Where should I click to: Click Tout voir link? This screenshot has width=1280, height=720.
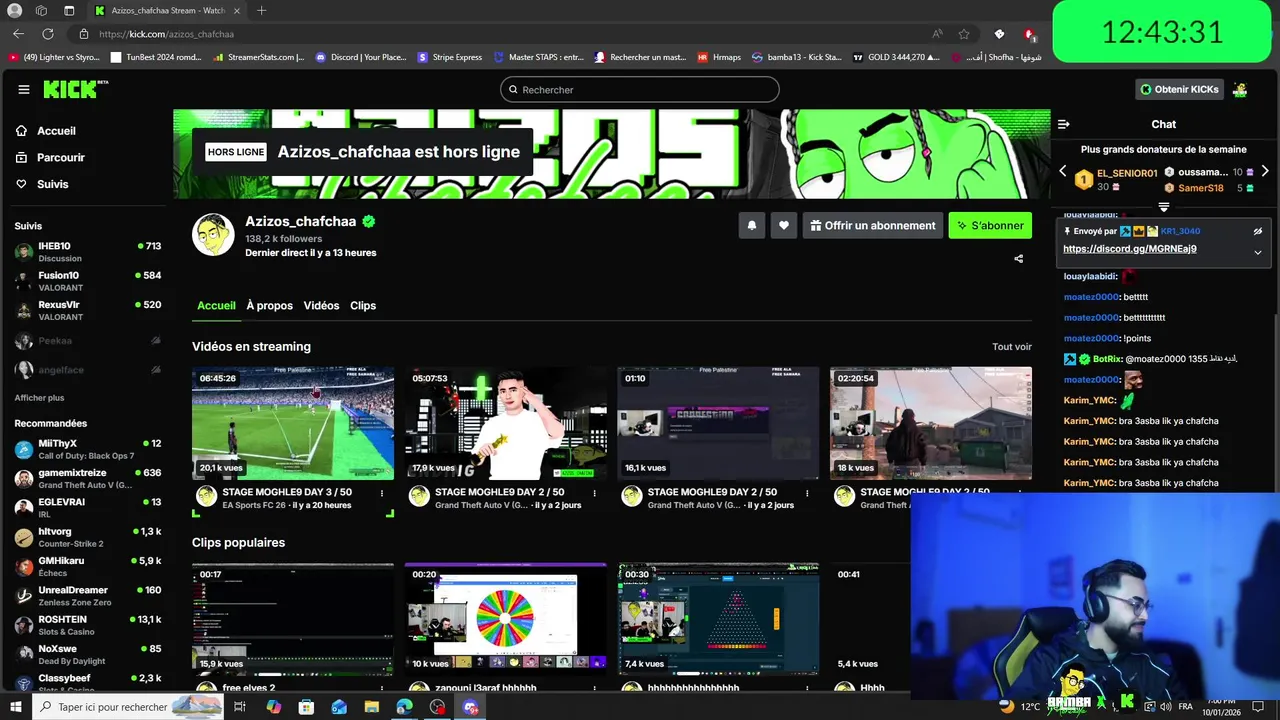[x=1012, y=347]
